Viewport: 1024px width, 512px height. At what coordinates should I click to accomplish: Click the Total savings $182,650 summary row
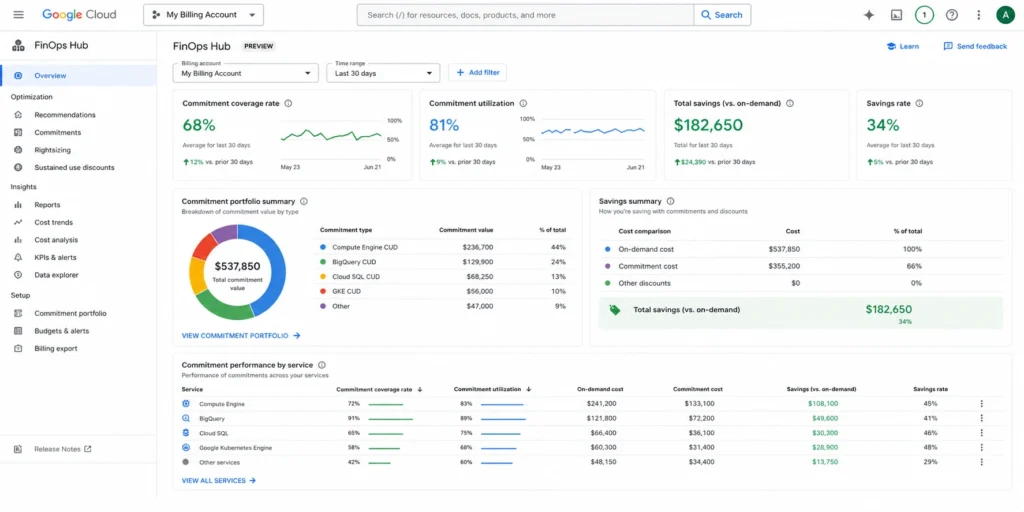[801, 313]
